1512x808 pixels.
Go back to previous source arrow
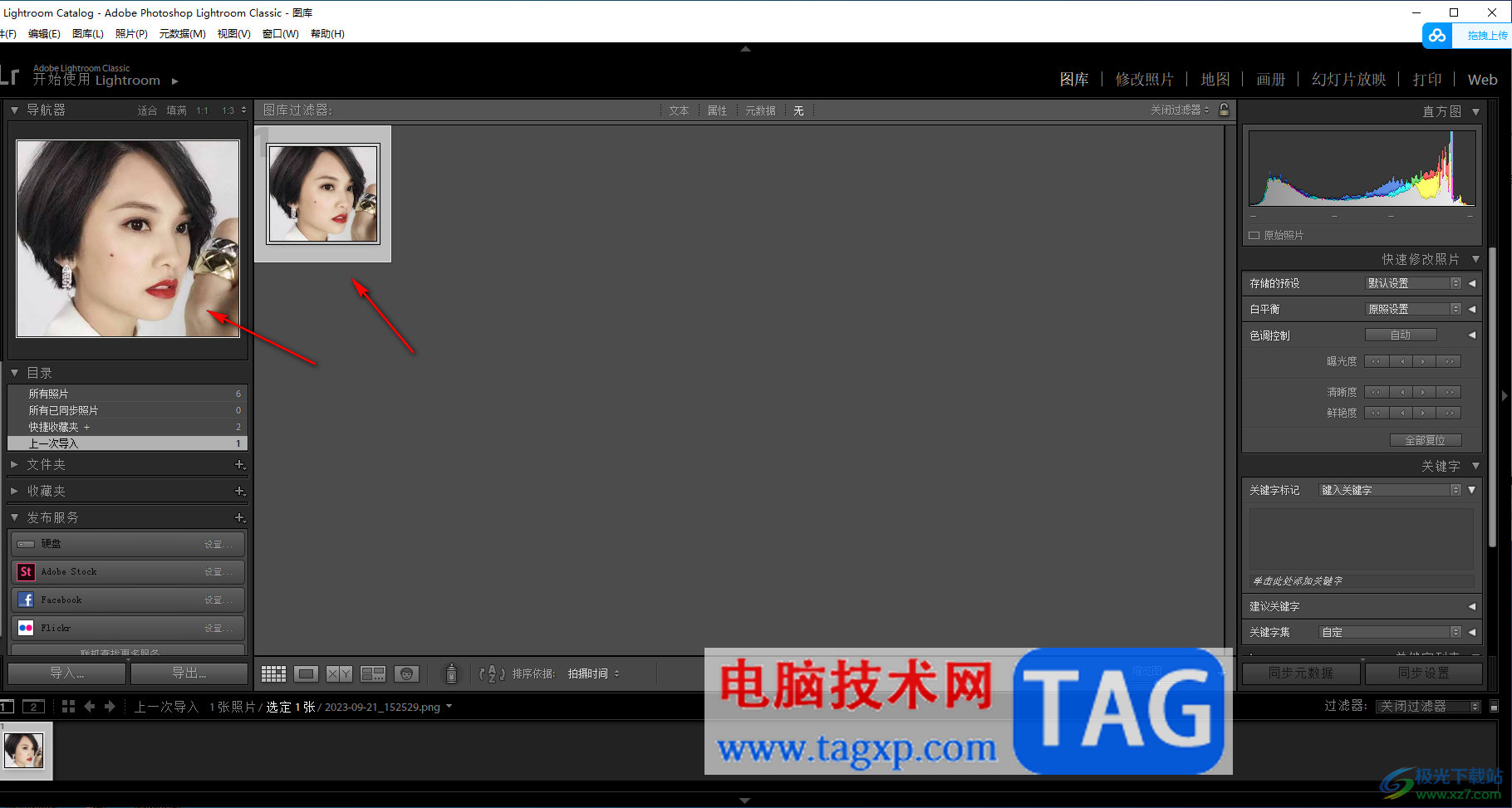click(x=90, y=707)
